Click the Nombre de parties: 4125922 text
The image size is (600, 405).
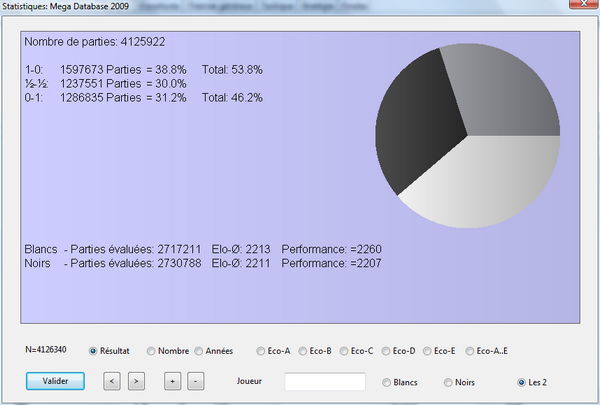pos(95,42)
